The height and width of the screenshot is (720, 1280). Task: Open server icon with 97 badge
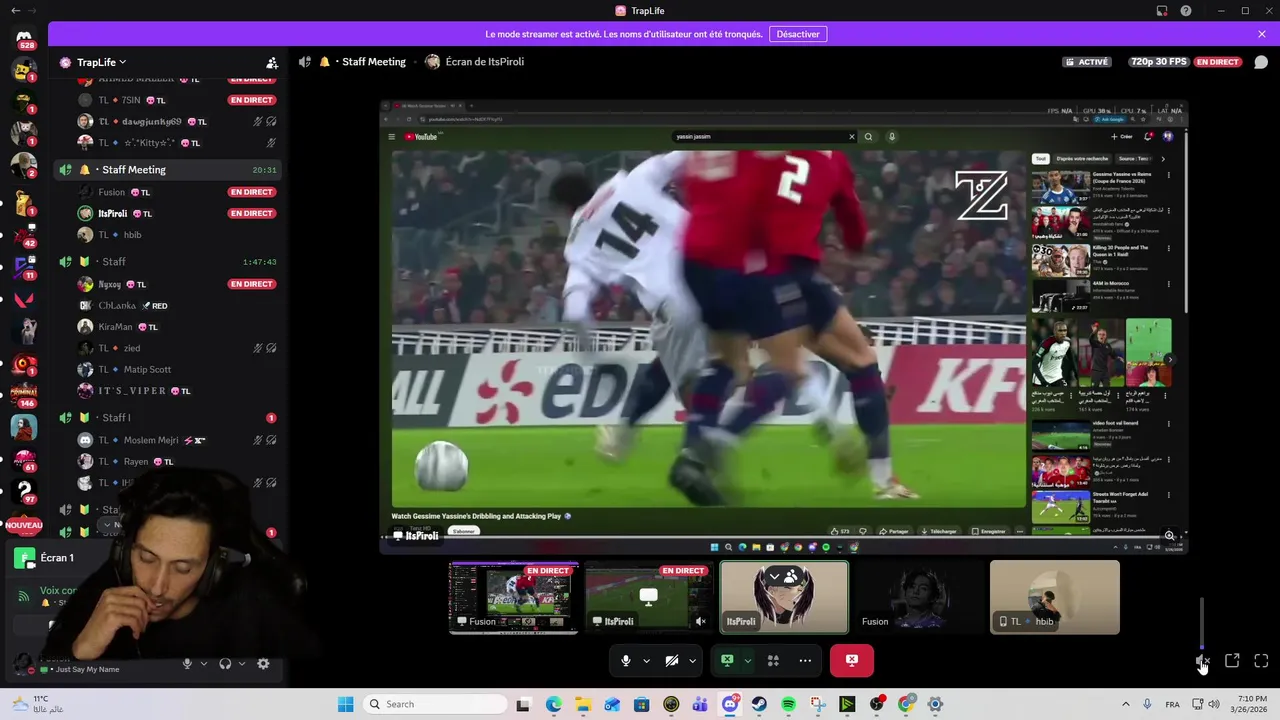pos(24,490)
